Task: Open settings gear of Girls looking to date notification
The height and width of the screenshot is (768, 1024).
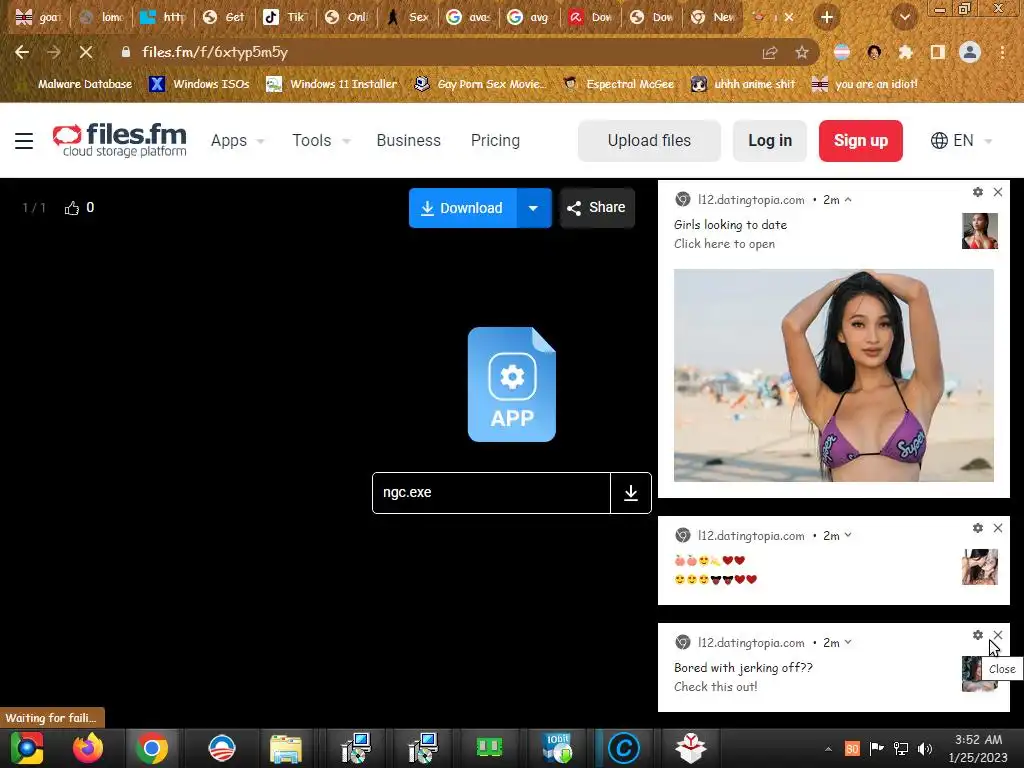Action: (978, 192)
